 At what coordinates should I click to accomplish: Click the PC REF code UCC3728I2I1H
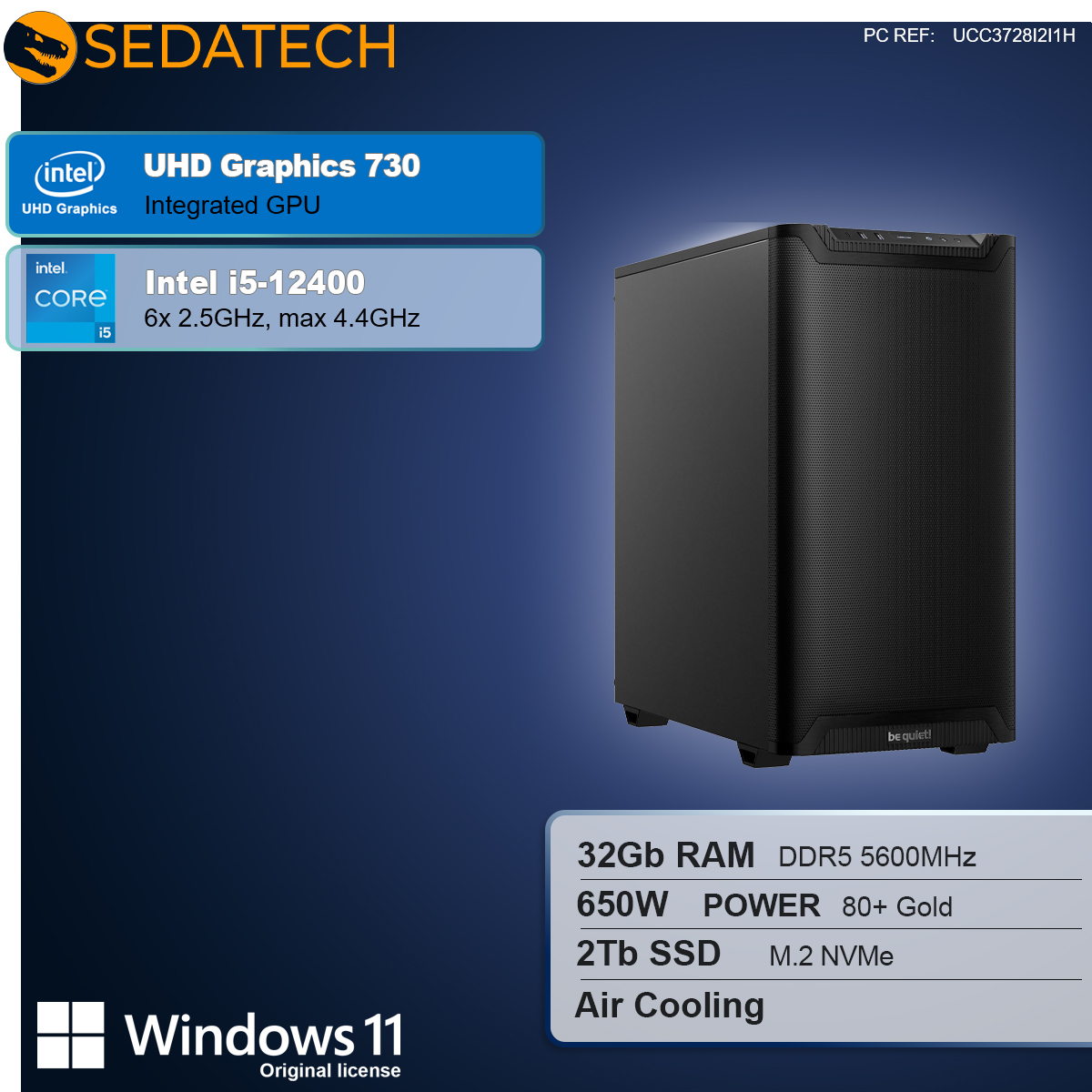tap(1014, 35)
